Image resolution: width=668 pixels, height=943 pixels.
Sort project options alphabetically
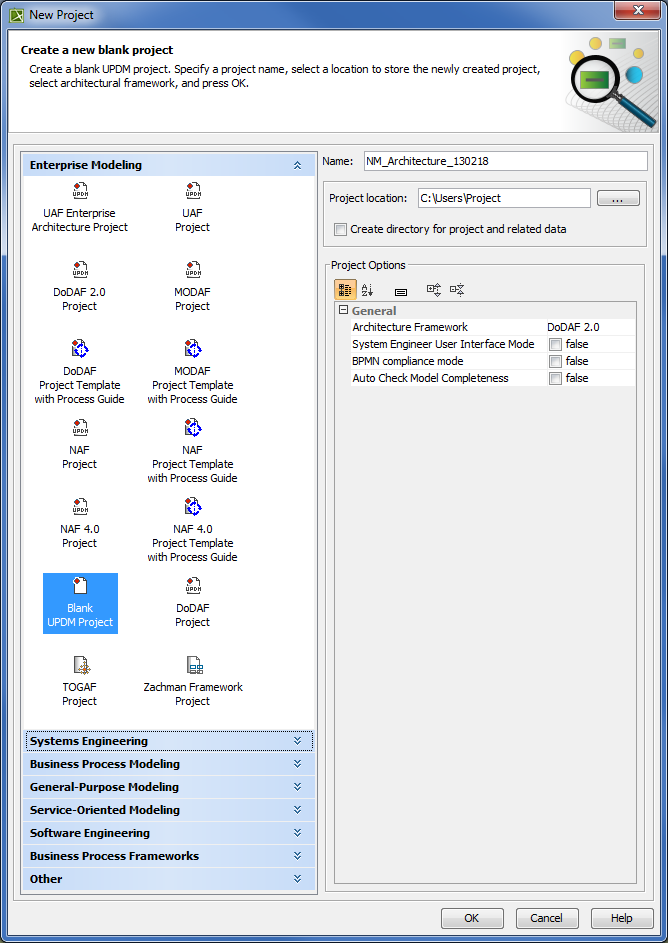click(367, 290)
